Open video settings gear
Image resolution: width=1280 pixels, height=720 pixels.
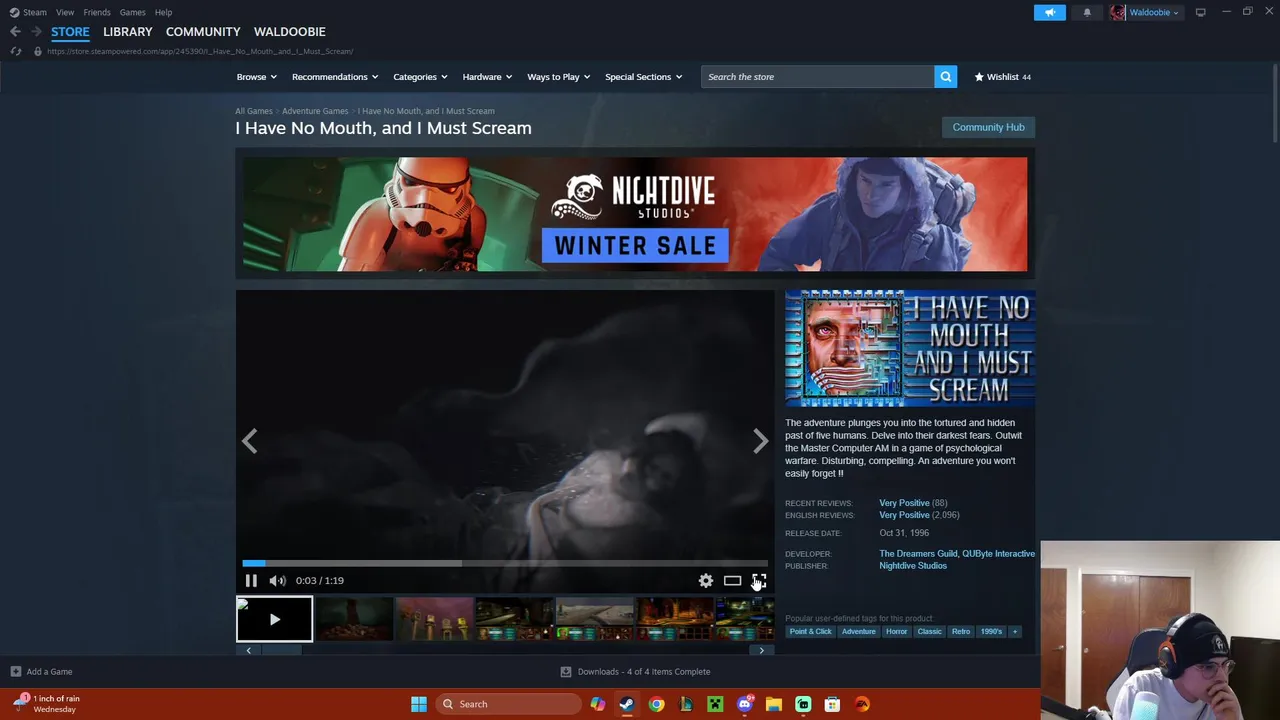click(706, 580)
